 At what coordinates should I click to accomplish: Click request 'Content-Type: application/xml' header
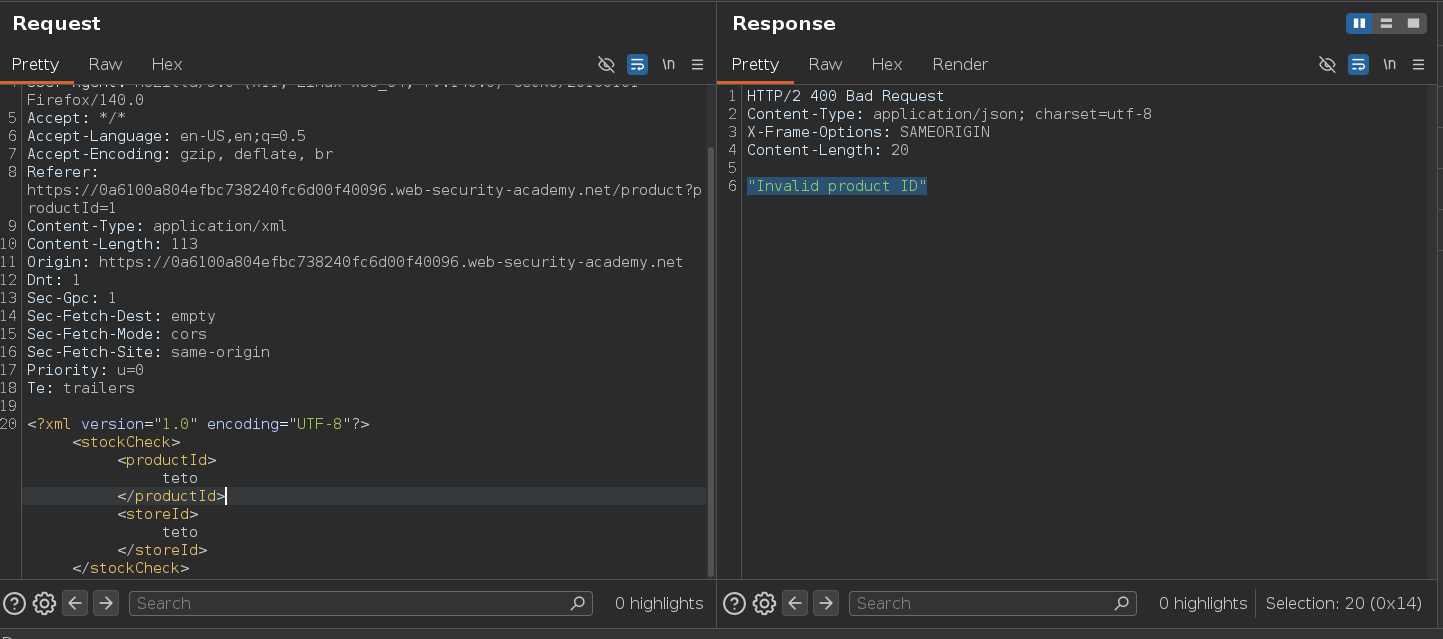157,226
